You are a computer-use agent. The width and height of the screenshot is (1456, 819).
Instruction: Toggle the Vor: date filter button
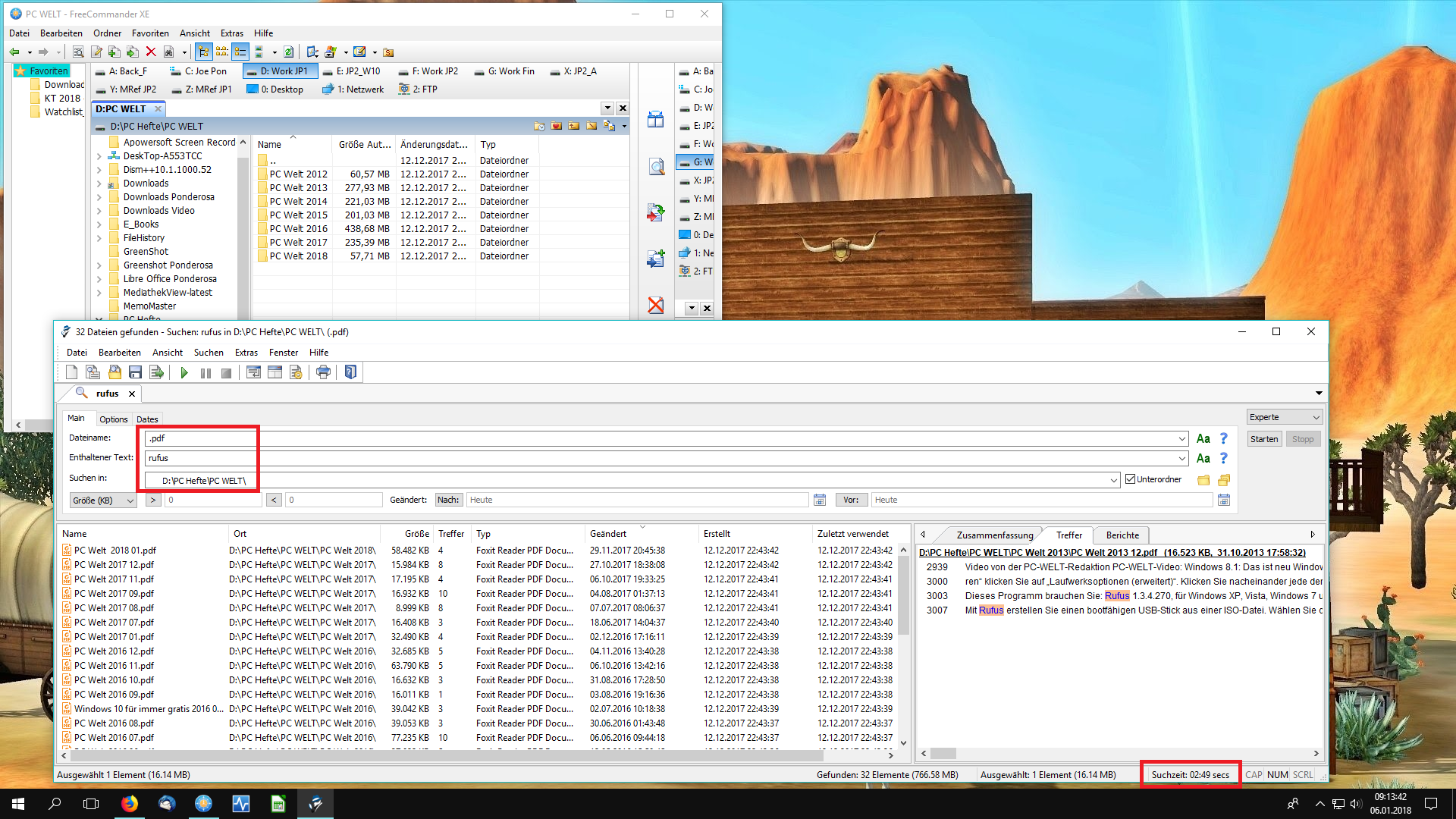coord(851,500)
